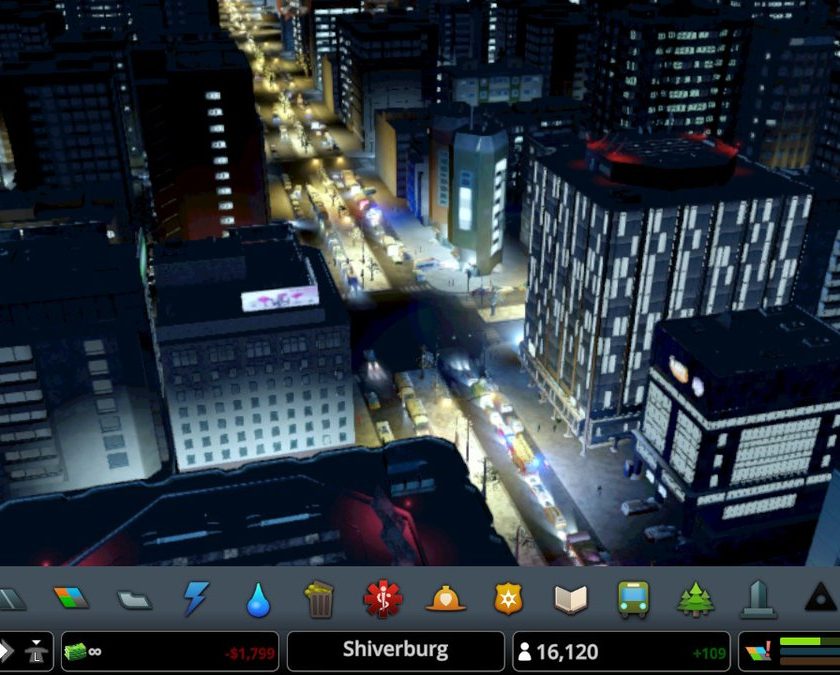Image resolution: width=840 pixels, height=675 pixels.
Task: Select the black triangle toolbar icon
Action: (x=821, y=598)
